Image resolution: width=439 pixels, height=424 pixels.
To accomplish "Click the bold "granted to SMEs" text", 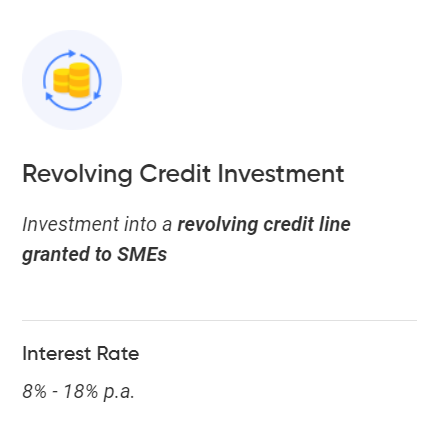I will point(94,255).
